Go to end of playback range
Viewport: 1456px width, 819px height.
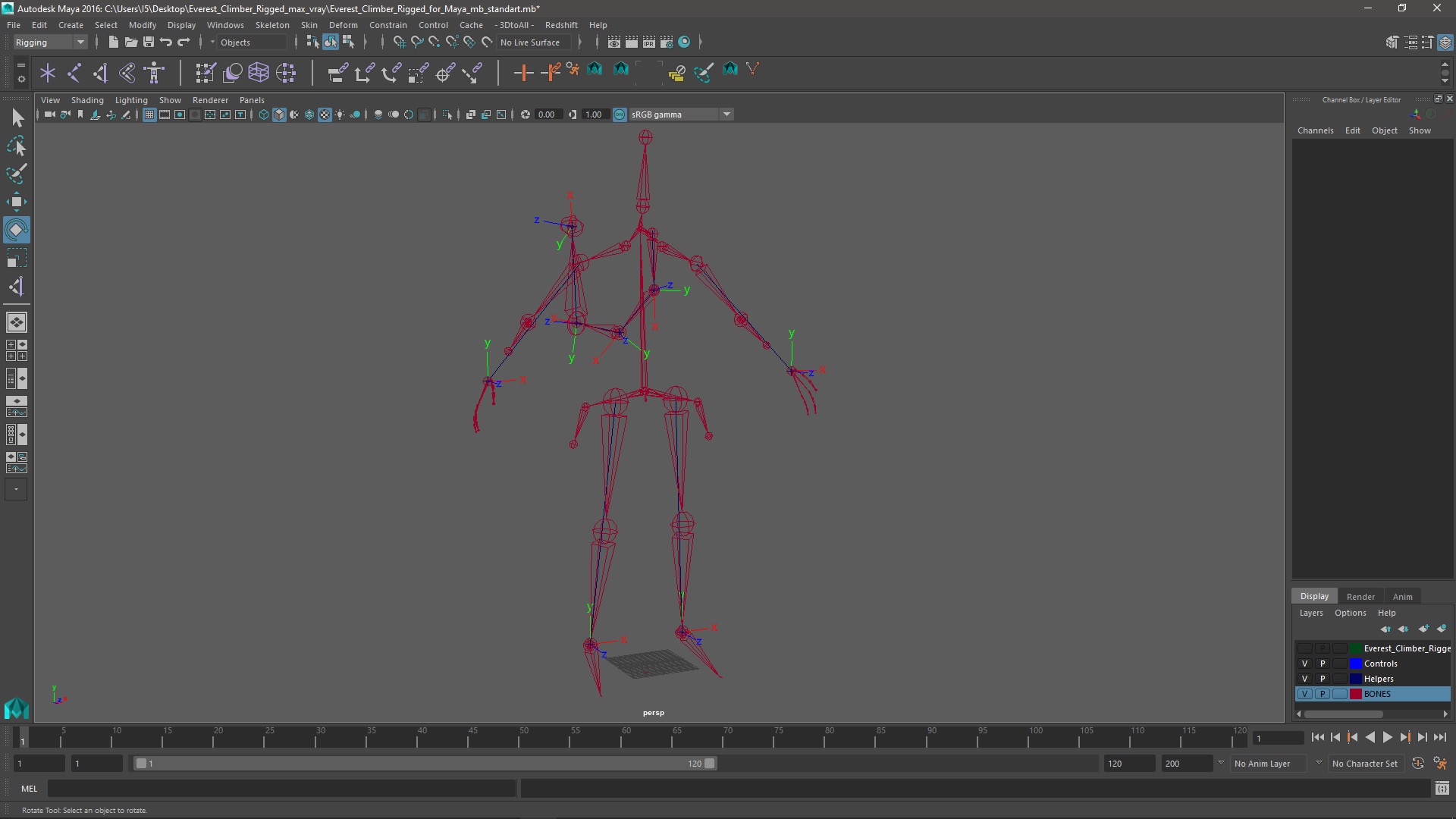tap(1439, 737)
